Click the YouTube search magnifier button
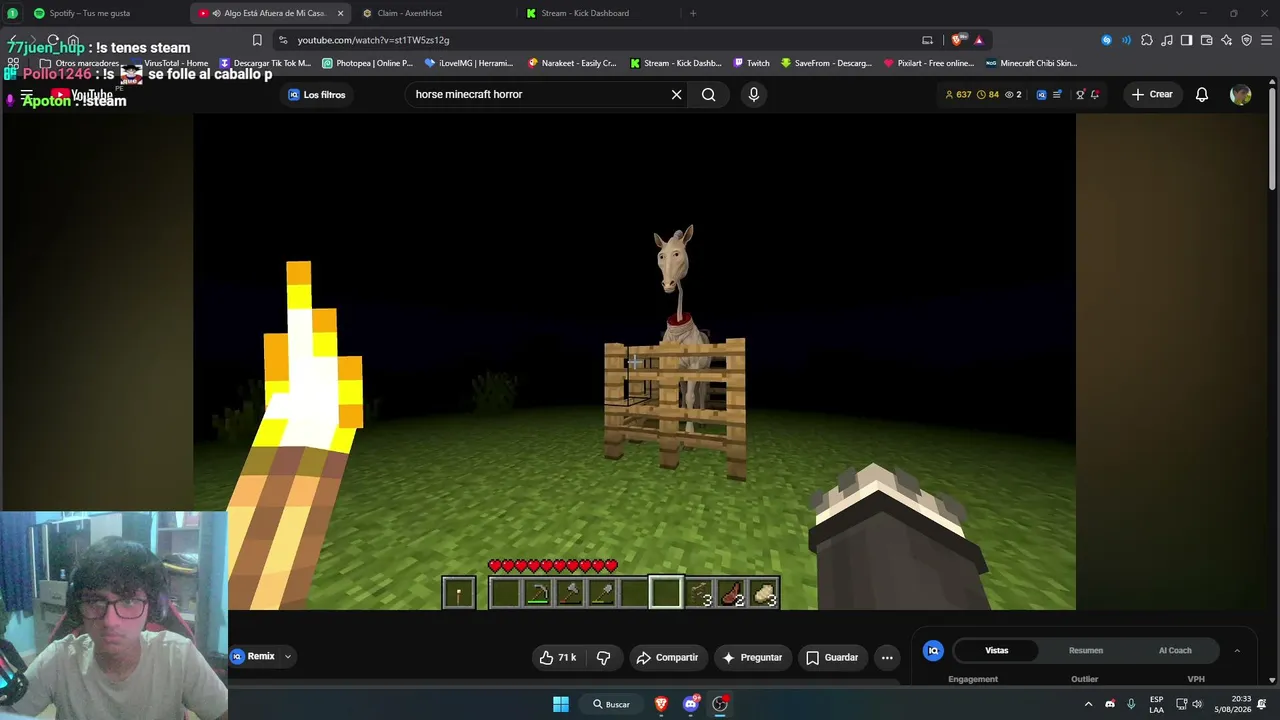The width and height of the screenshot is (1280, 720). [709, 94]
